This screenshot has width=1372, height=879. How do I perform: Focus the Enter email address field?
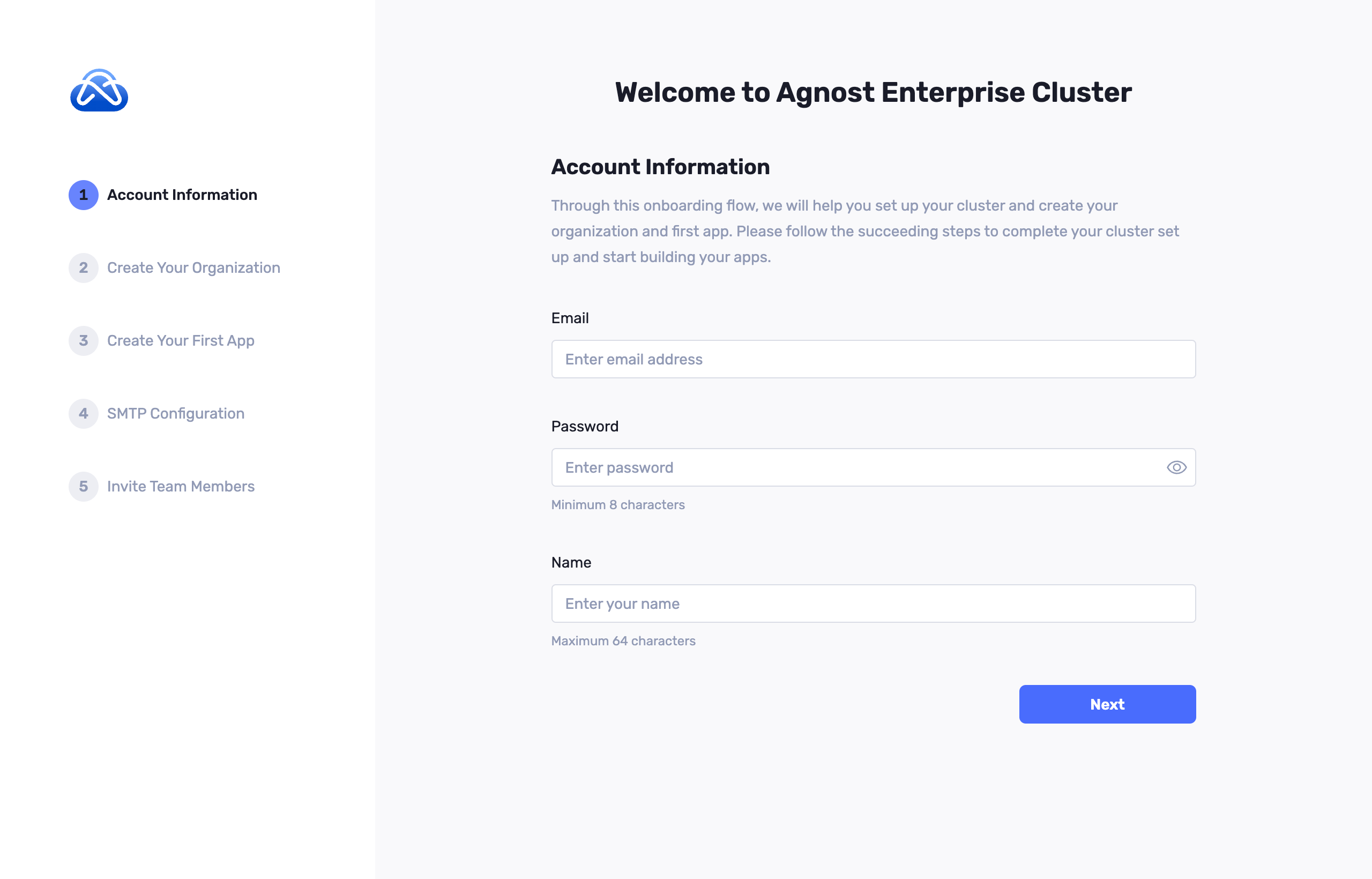(x=873, y=359)
